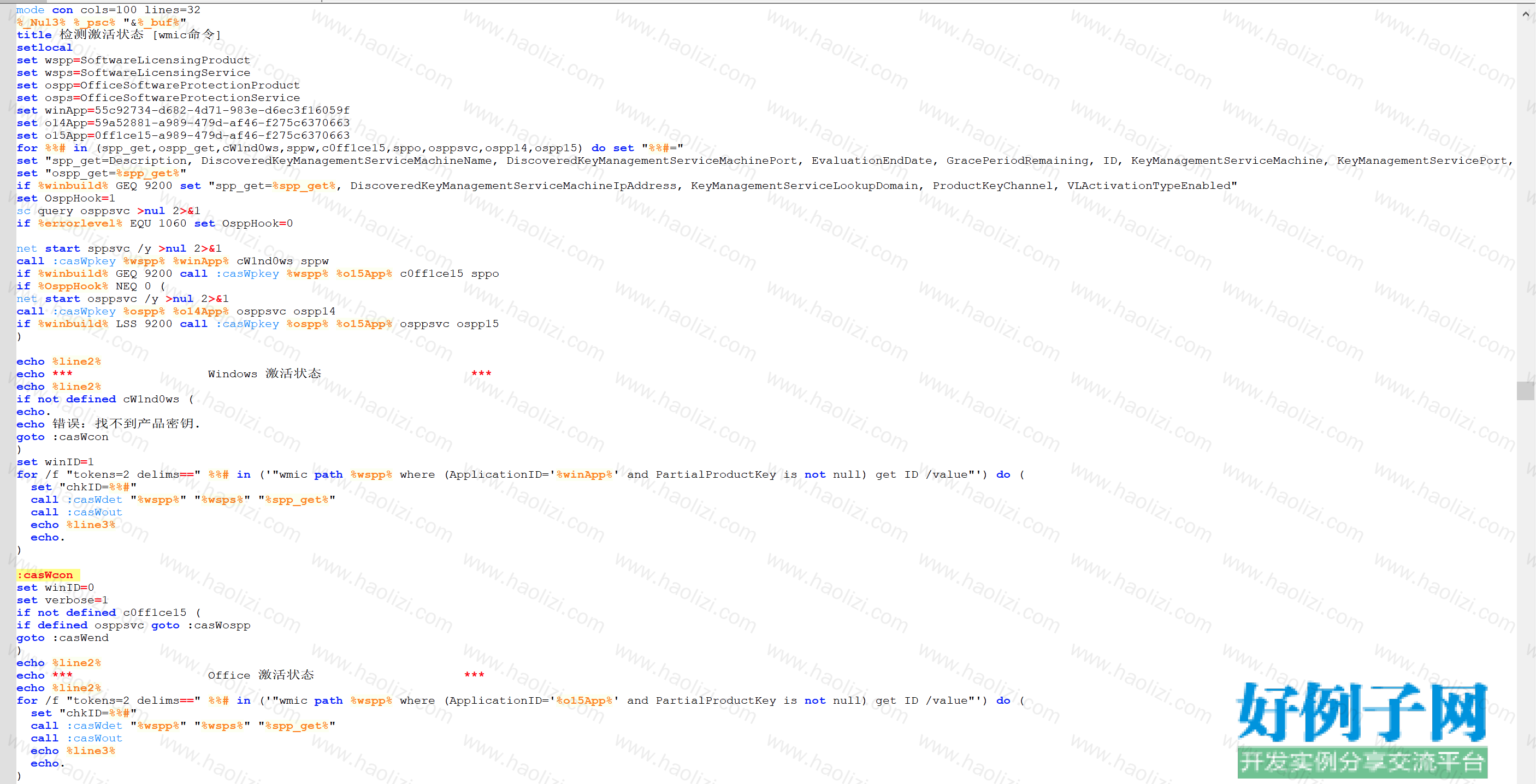Click 'set winID=1' line
The image size is (1536, 784).
point(55,462)
